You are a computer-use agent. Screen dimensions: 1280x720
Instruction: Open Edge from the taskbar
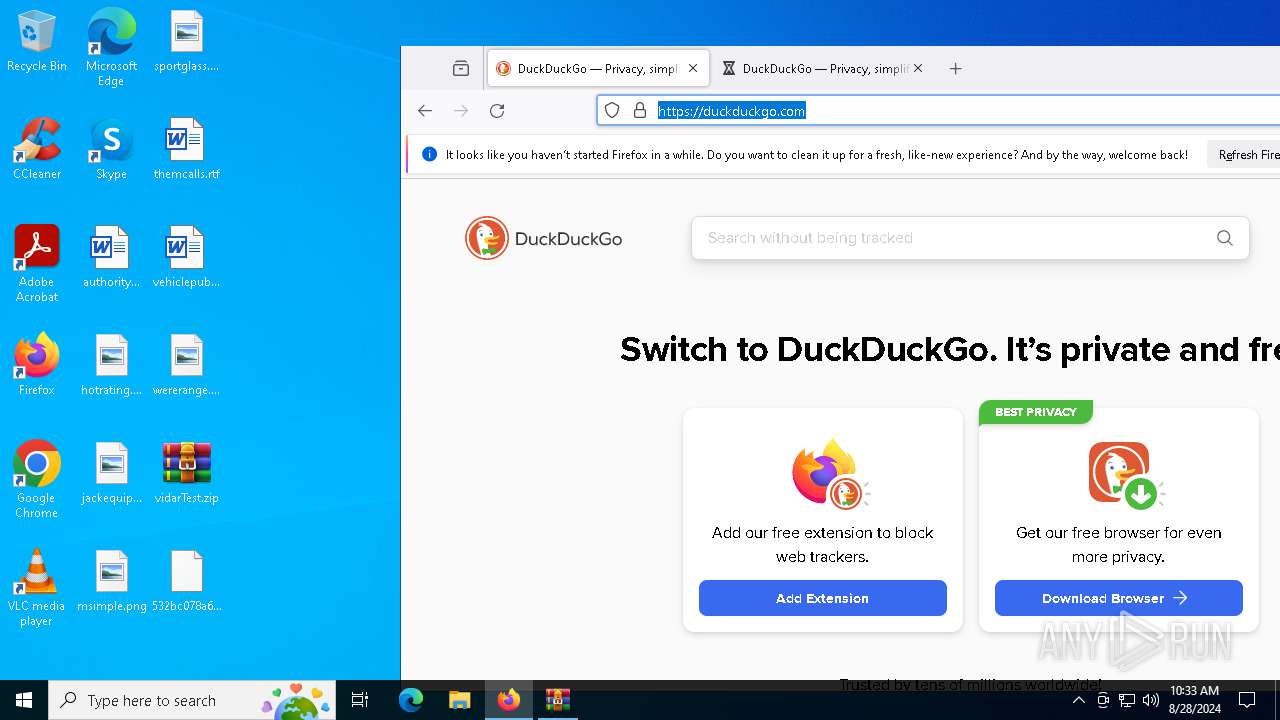411,701
